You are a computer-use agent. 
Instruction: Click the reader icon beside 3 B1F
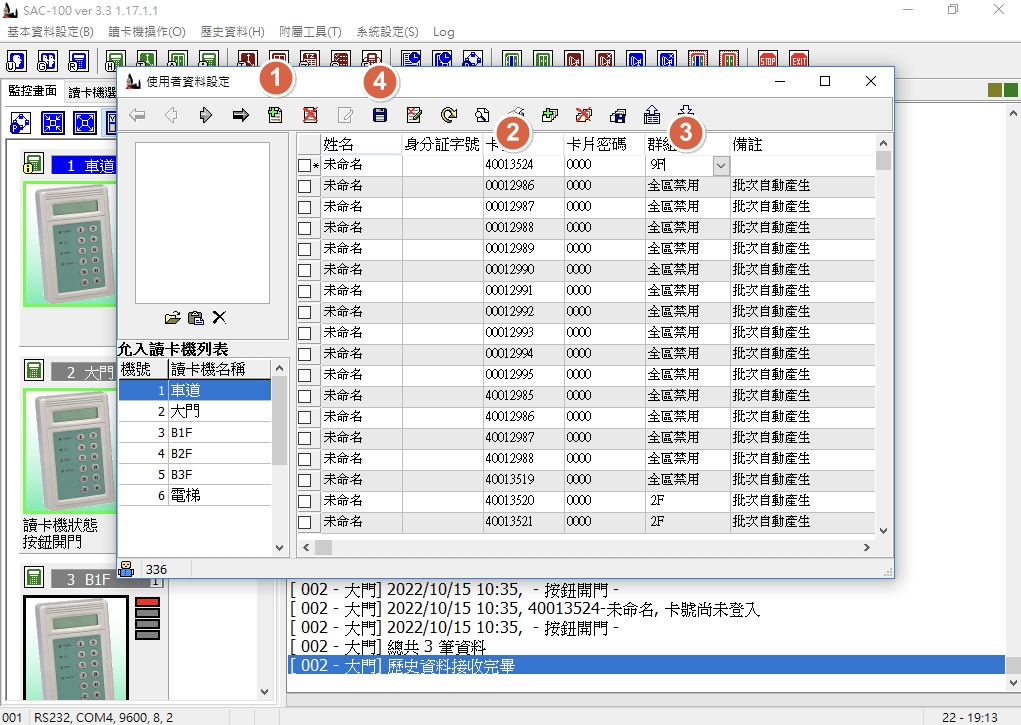pos(34,577)
